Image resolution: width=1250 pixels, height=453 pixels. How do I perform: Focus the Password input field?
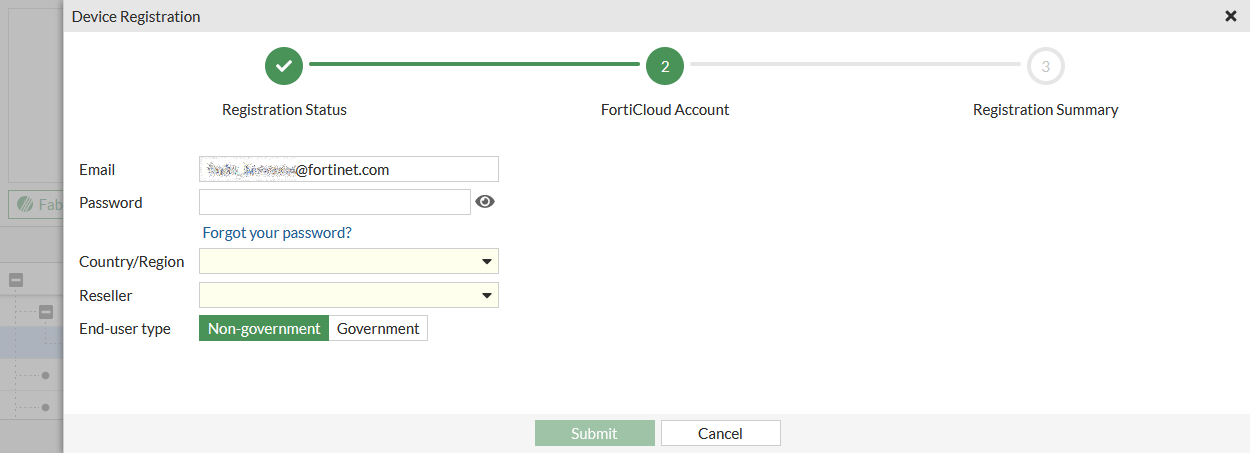tap(335, 202)
